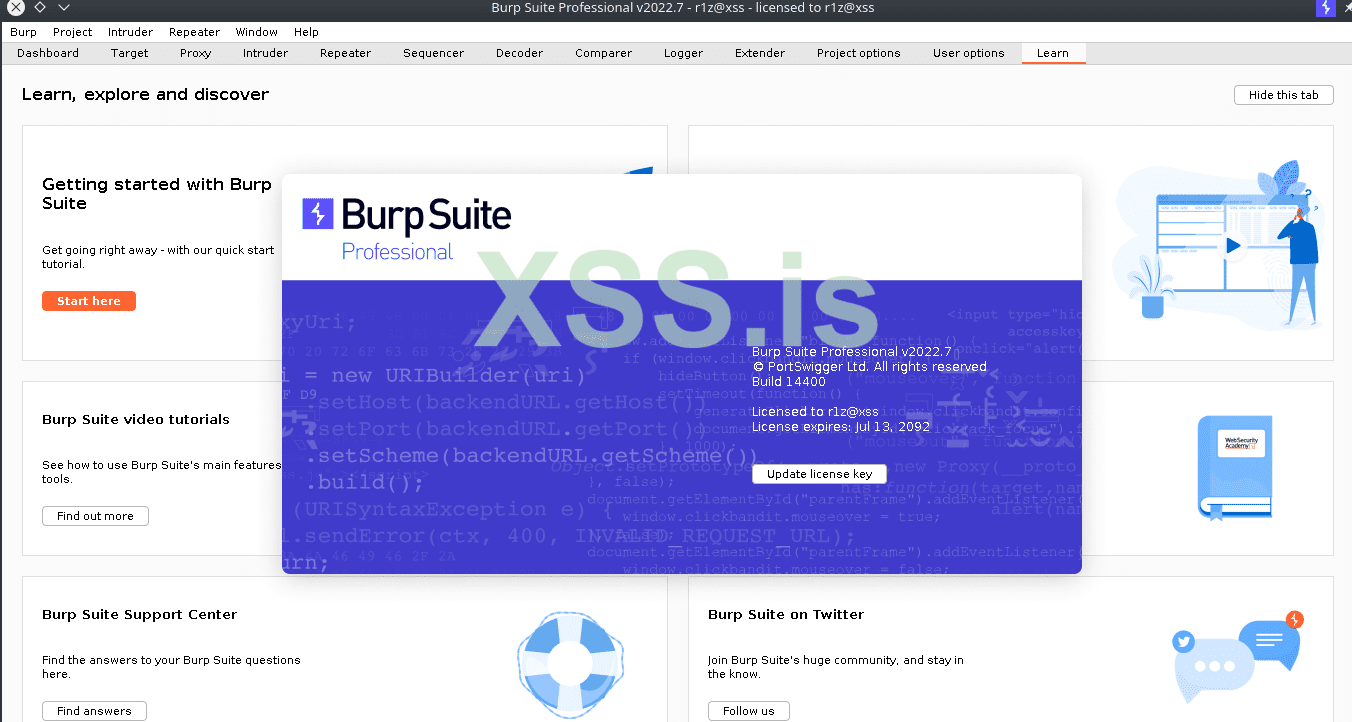Open the Project menu
This screenshot has height=722, width=1352.
[73, 32]
